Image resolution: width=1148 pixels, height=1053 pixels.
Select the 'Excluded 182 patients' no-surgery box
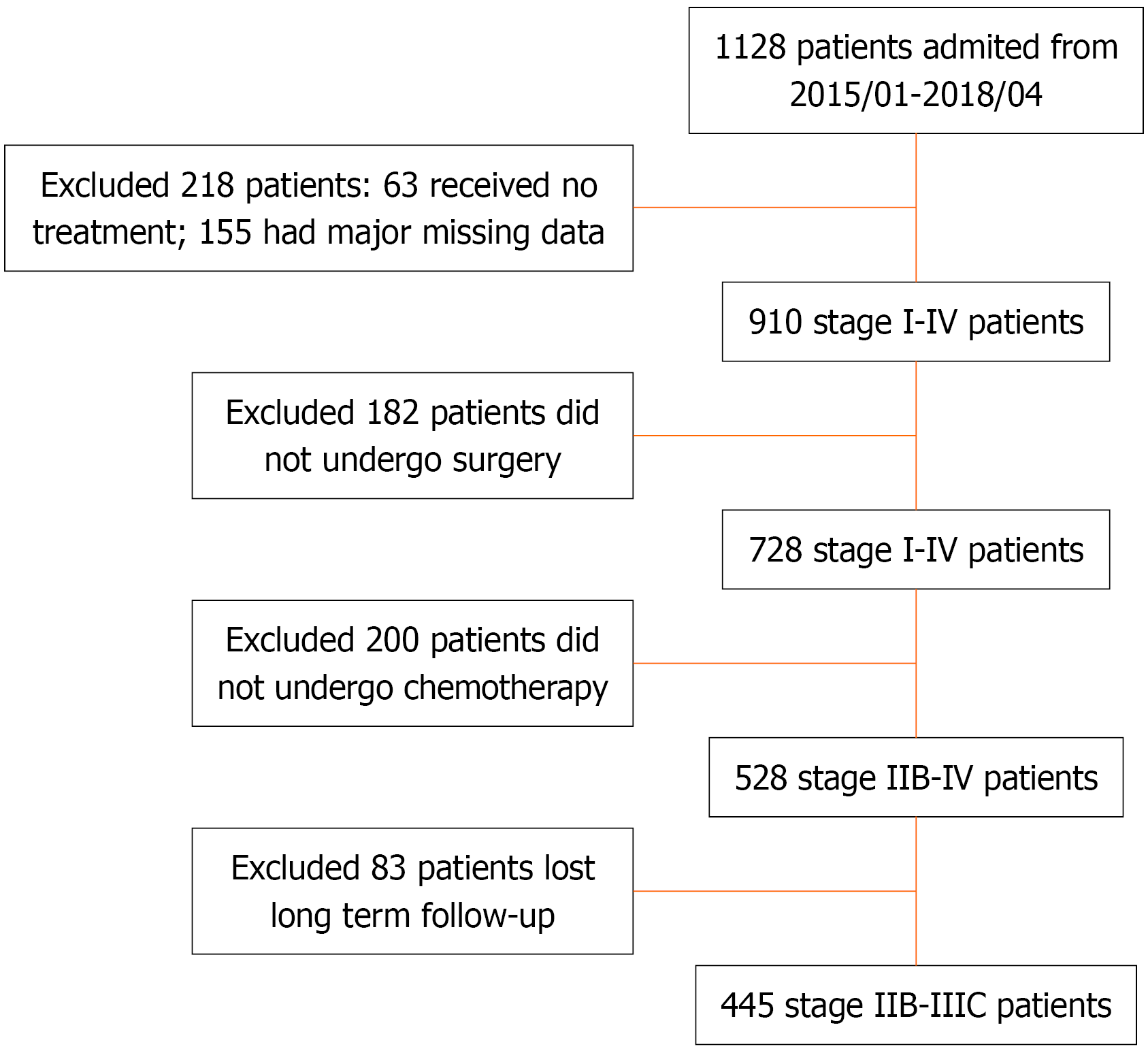(x=412, y=436)
